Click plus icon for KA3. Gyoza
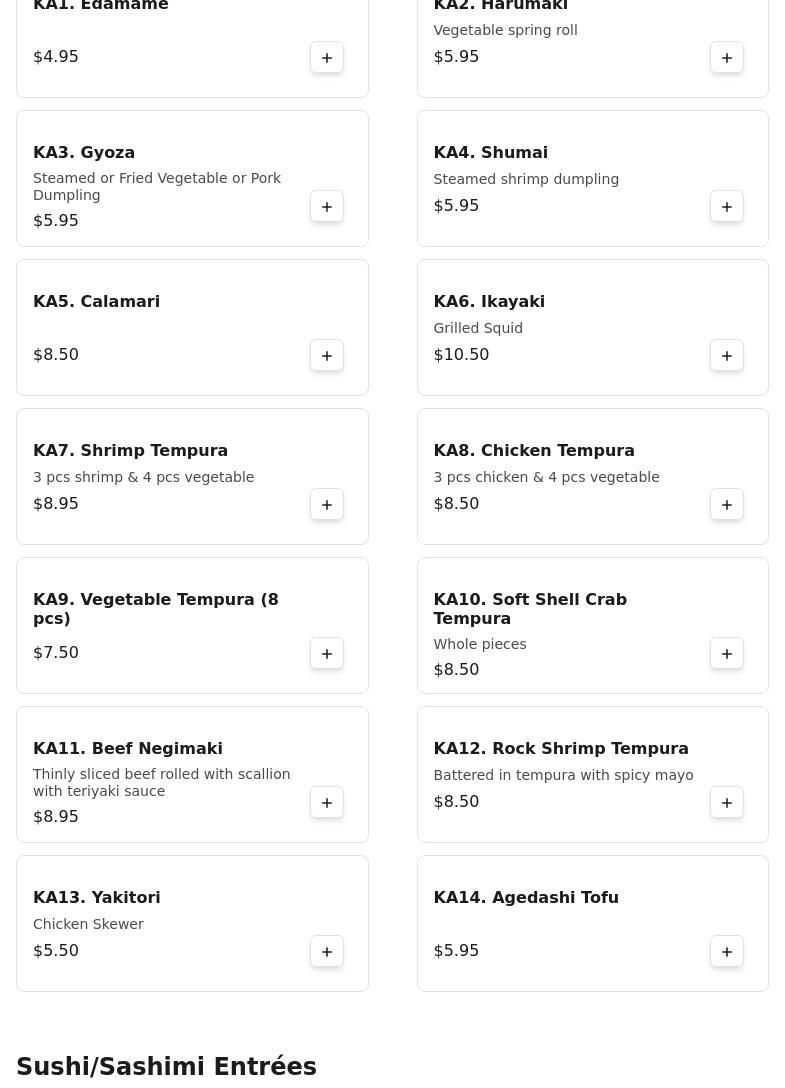This screenshot has height=1088, width=785. tap(327, 207)
